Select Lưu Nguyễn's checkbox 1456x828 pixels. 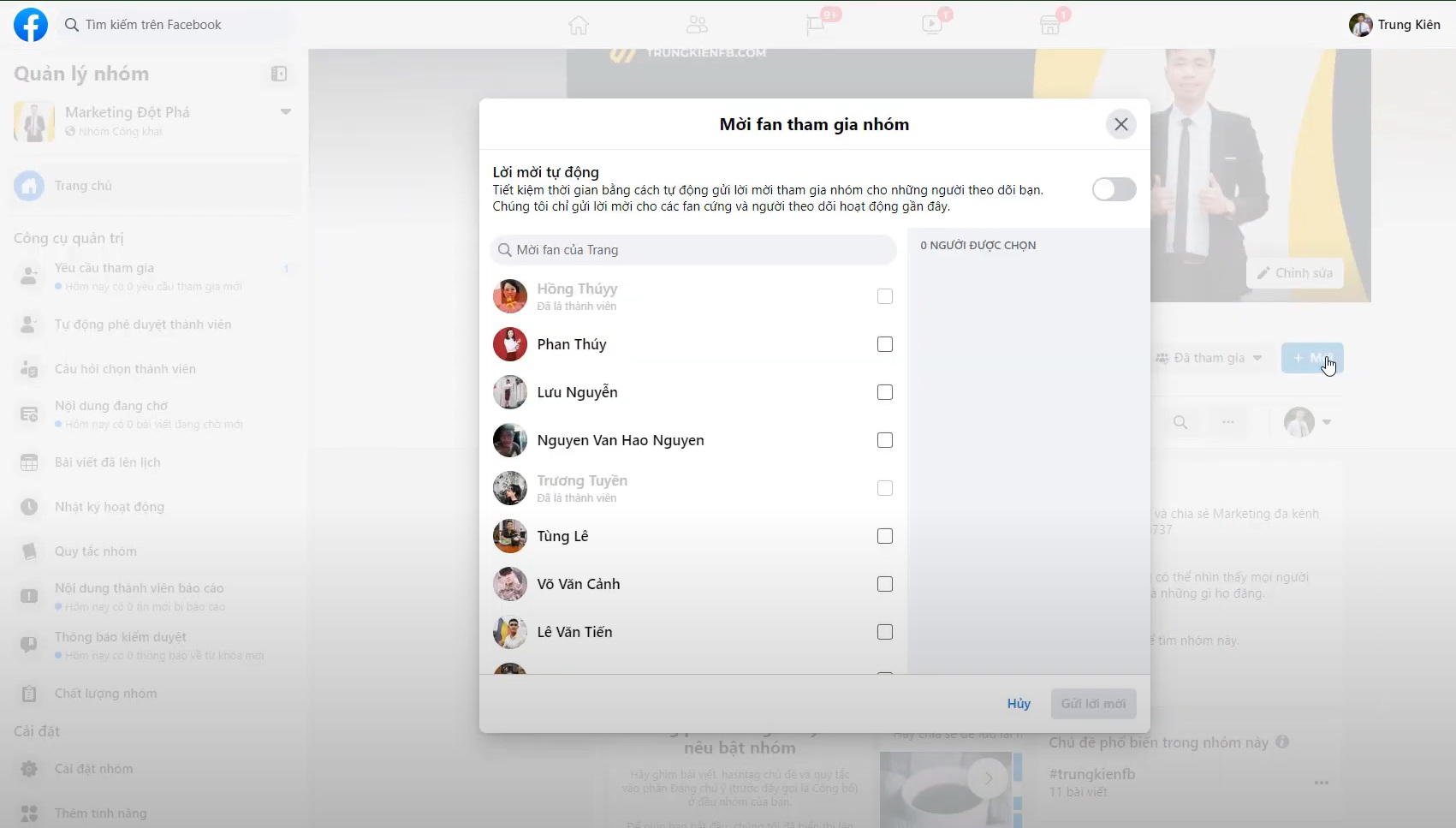click(x=885, y=392)
